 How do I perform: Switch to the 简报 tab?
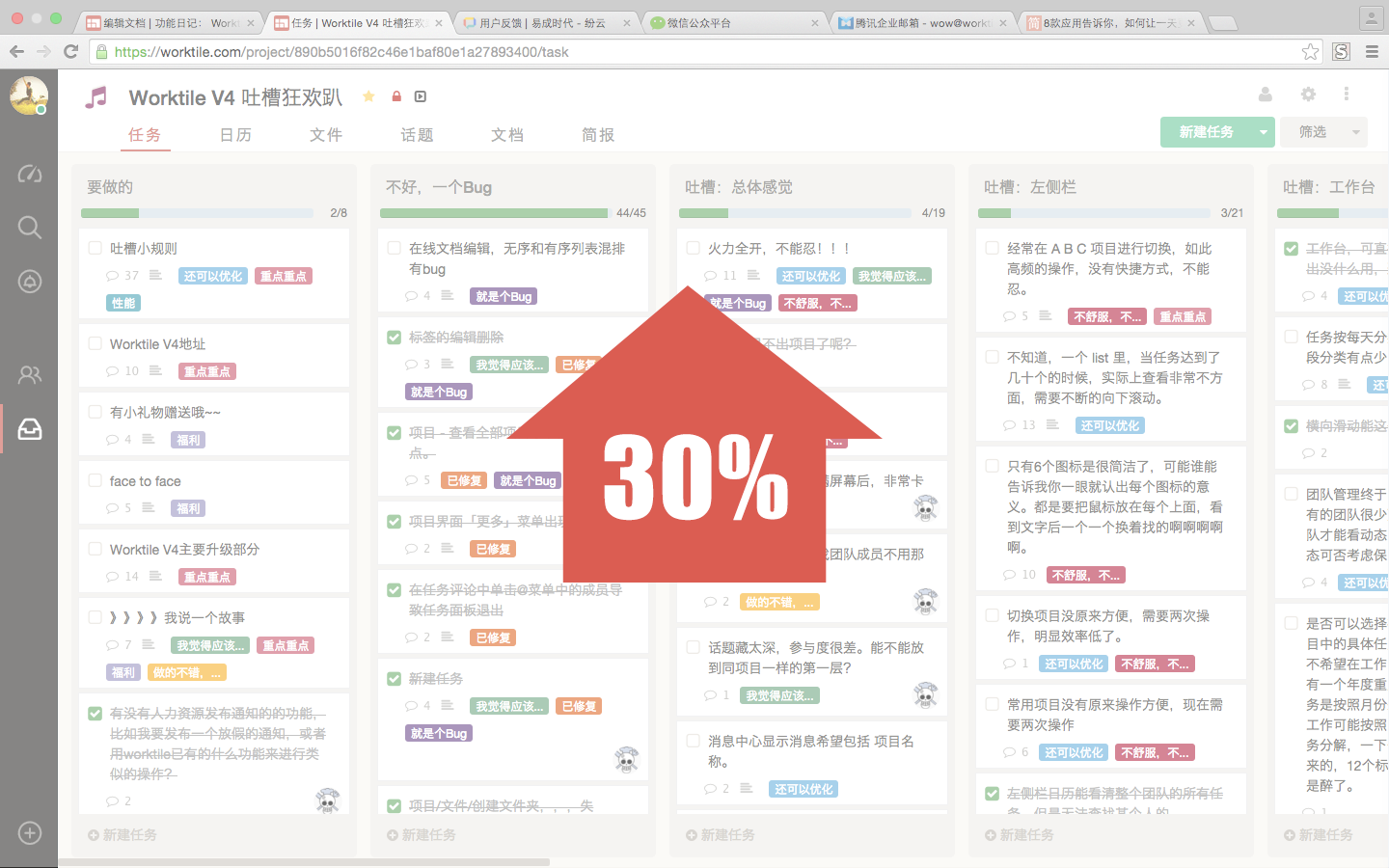pyautogui.click(x=598, y=135)
